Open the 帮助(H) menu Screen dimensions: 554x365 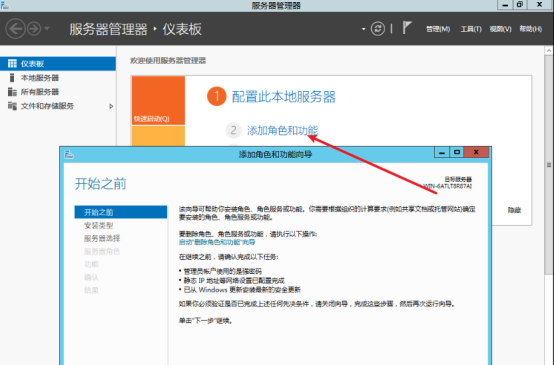pyautogui.click(x=530, y=29)
